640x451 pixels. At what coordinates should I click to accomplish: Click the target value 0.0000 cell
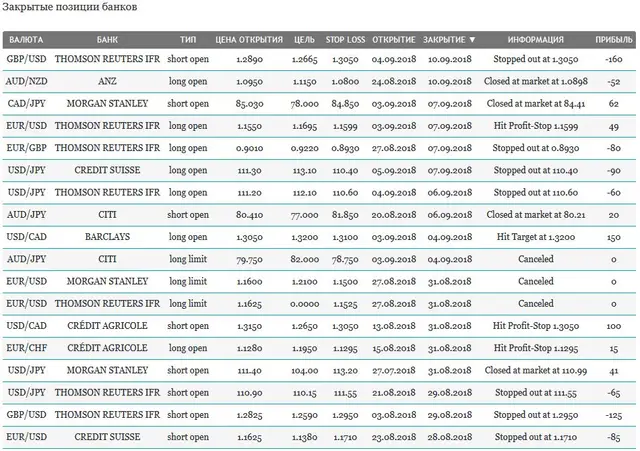(x=304, y=304)
